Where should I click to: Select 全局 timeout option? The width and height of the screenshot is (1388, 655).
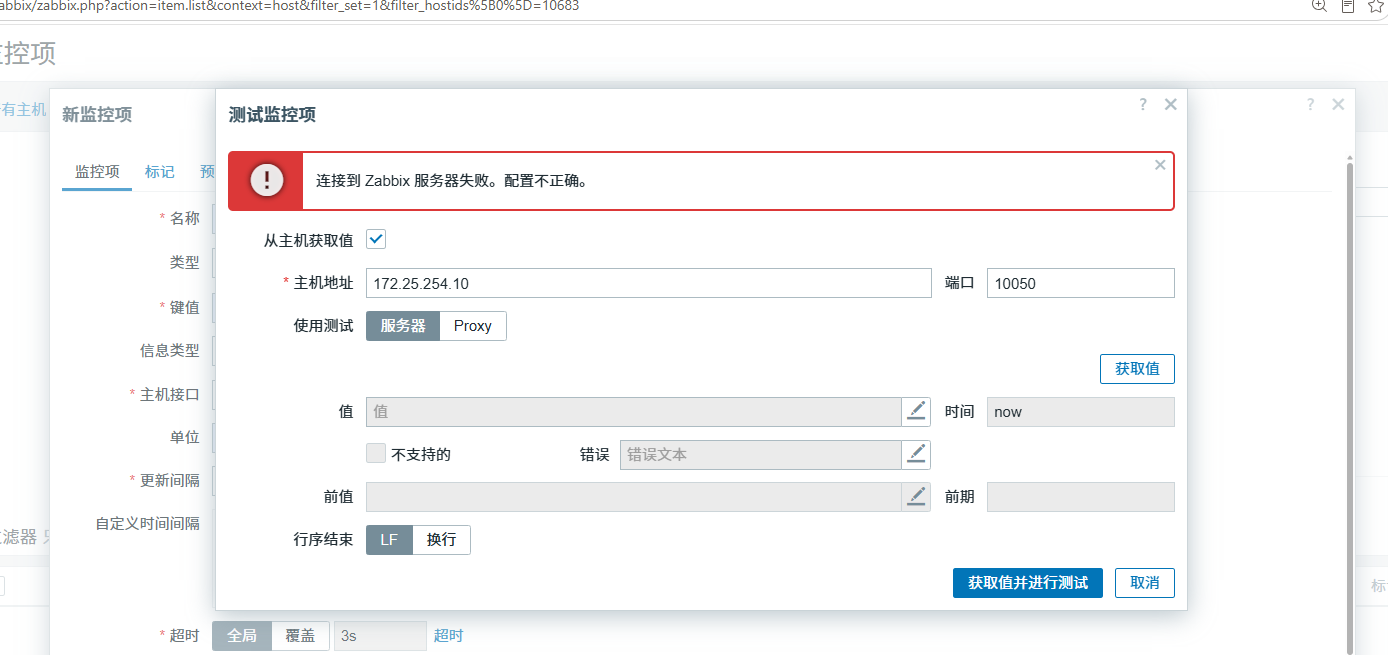[x=242, y=636]
